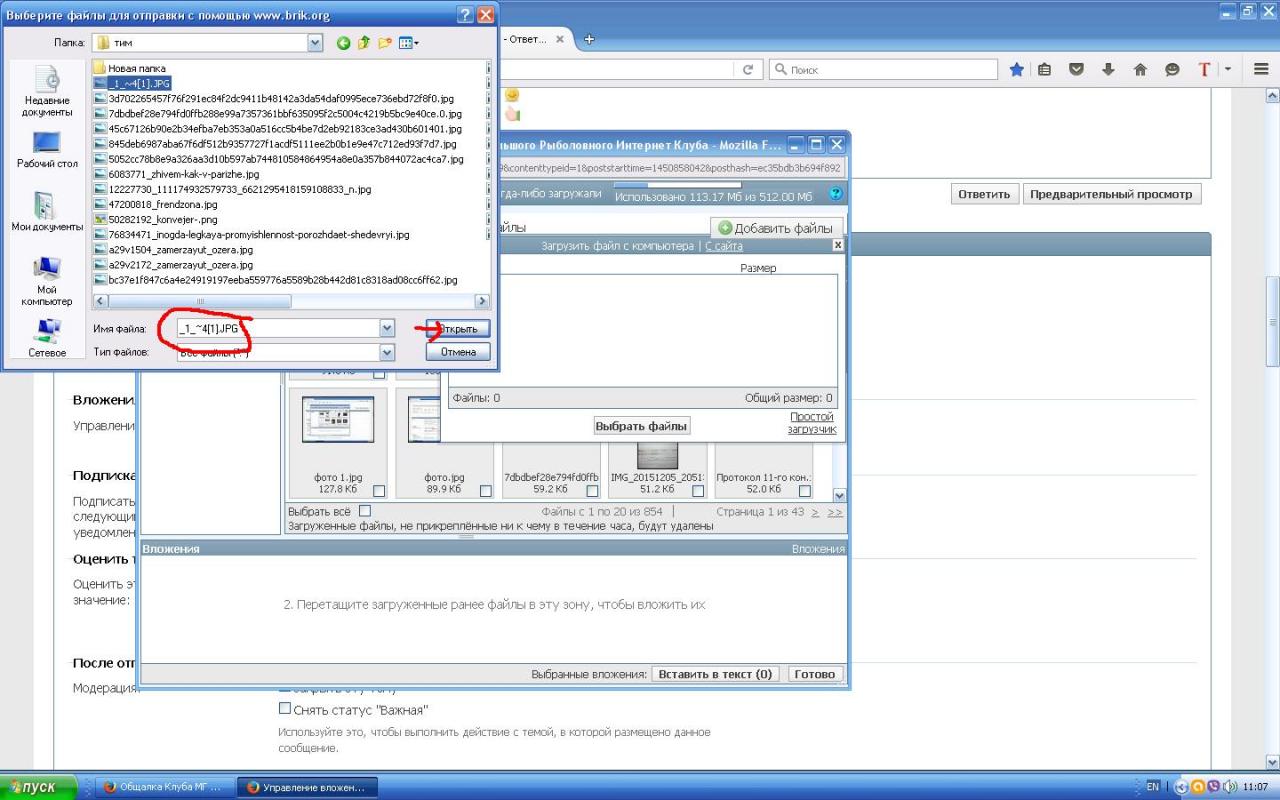Go to Firefox home page icon
The width and height of the screenshot is (1280, 800).
1139,69
